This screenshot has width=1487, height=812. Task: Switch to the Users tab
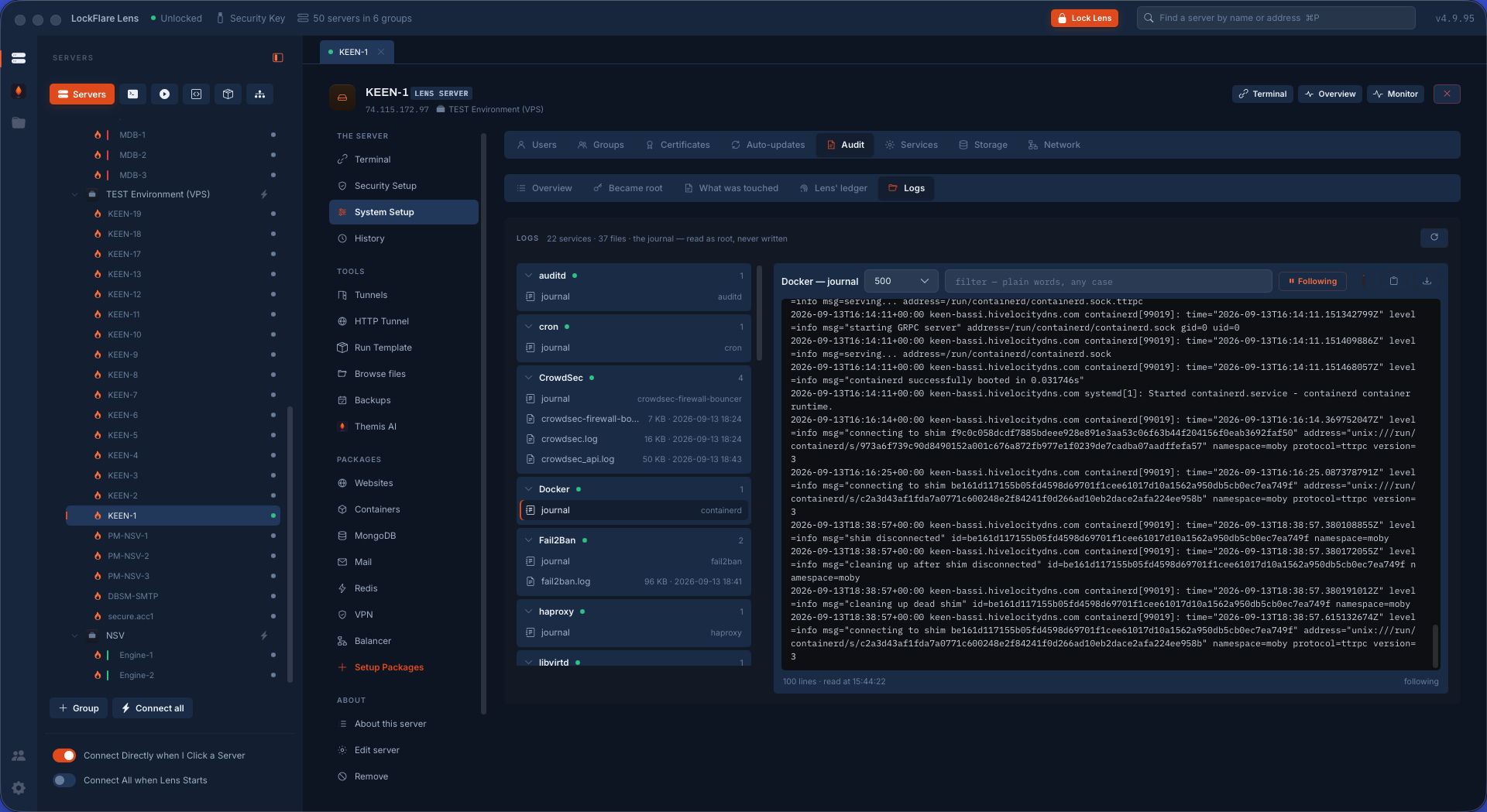click(536, 145)
